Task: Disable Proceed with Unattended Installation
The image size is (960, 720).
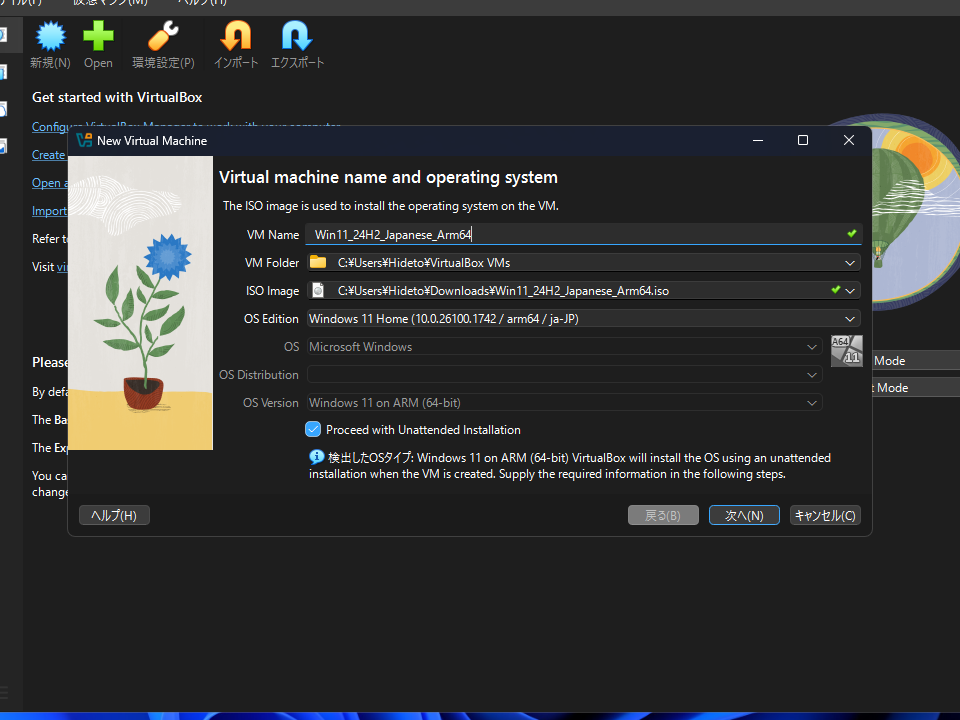Action: tap(313, 429)
